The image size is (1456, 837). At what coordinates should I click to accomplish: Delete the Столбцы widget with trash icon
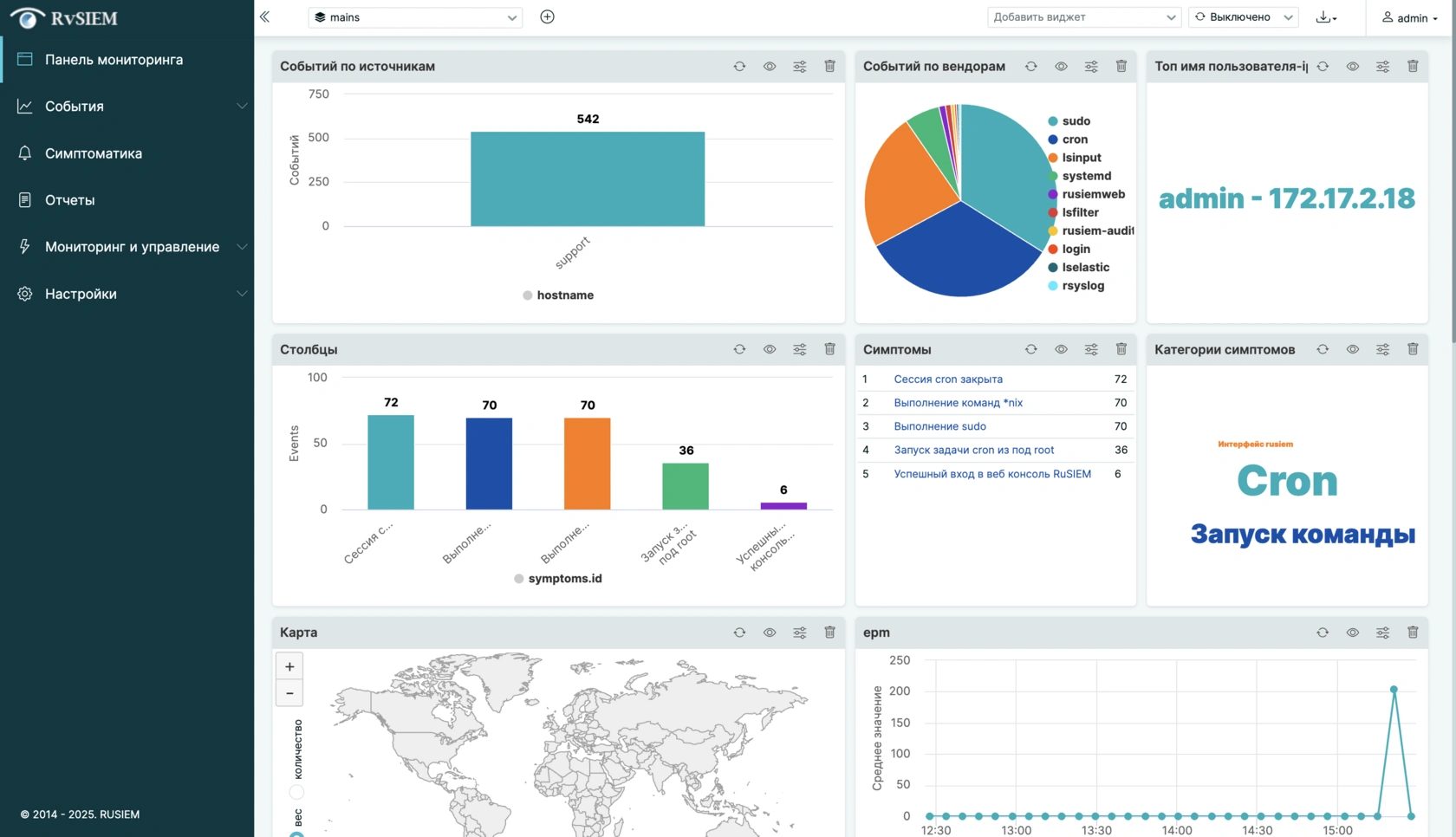pos(829,349)
